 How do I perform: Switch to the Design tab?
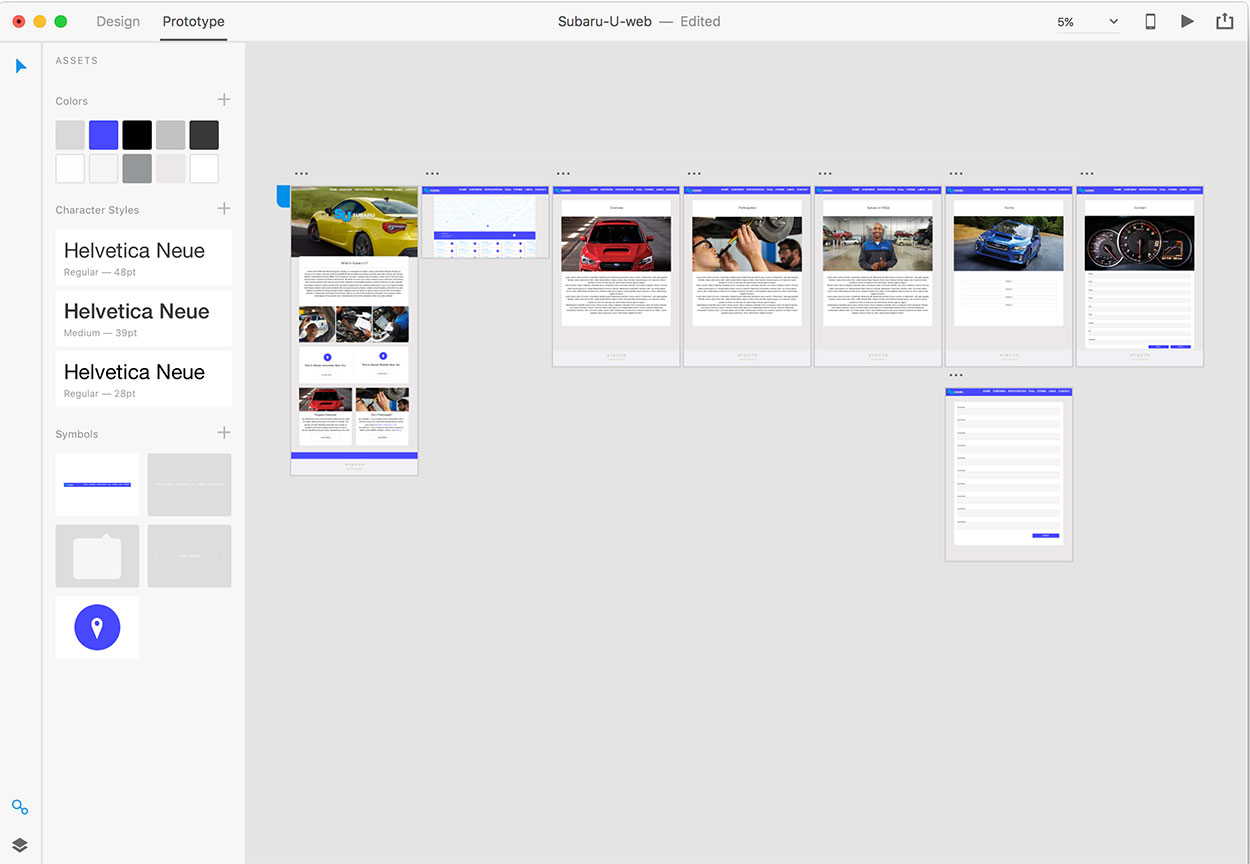pyautogui.click(x=118, y=21)
